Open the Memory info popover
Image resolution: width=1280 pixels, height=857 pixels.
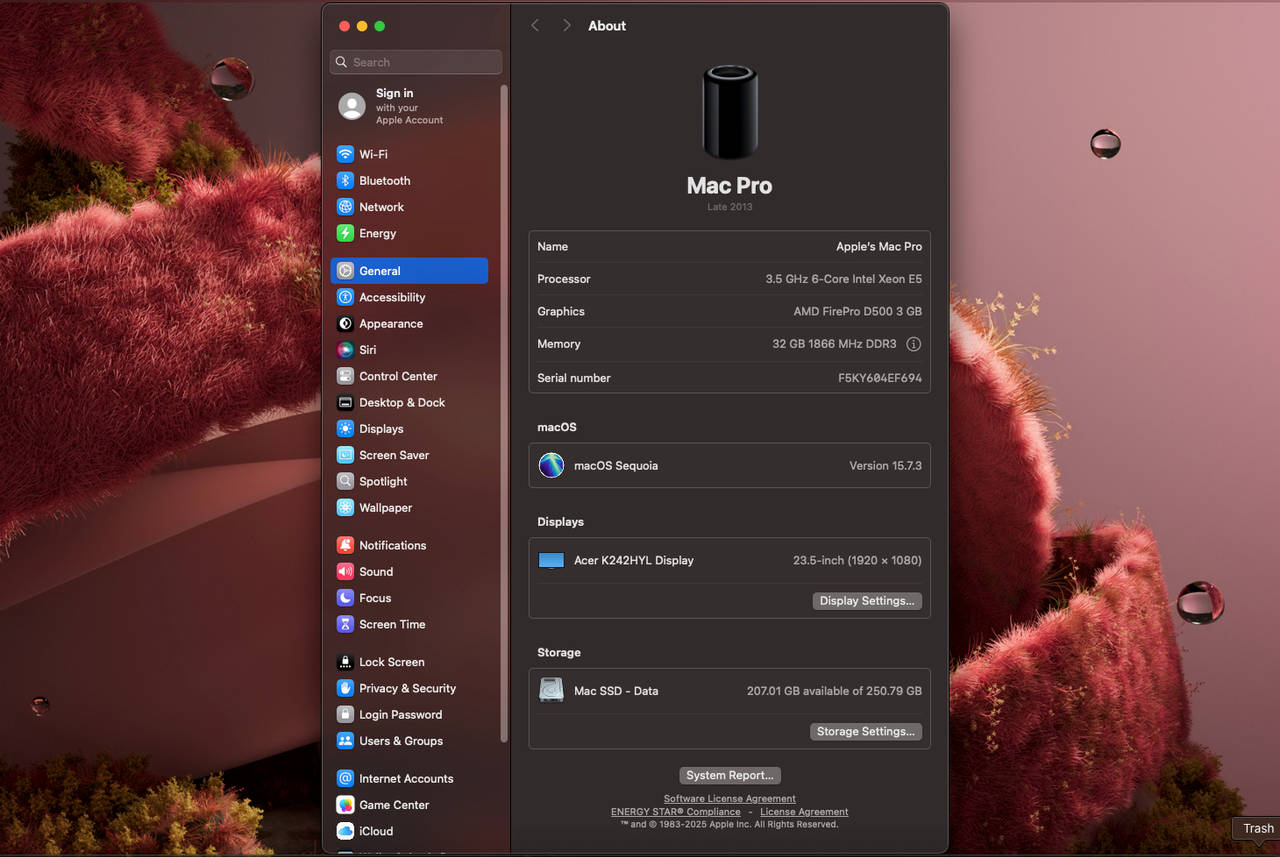pyautogui.click(x=913, y=344)
